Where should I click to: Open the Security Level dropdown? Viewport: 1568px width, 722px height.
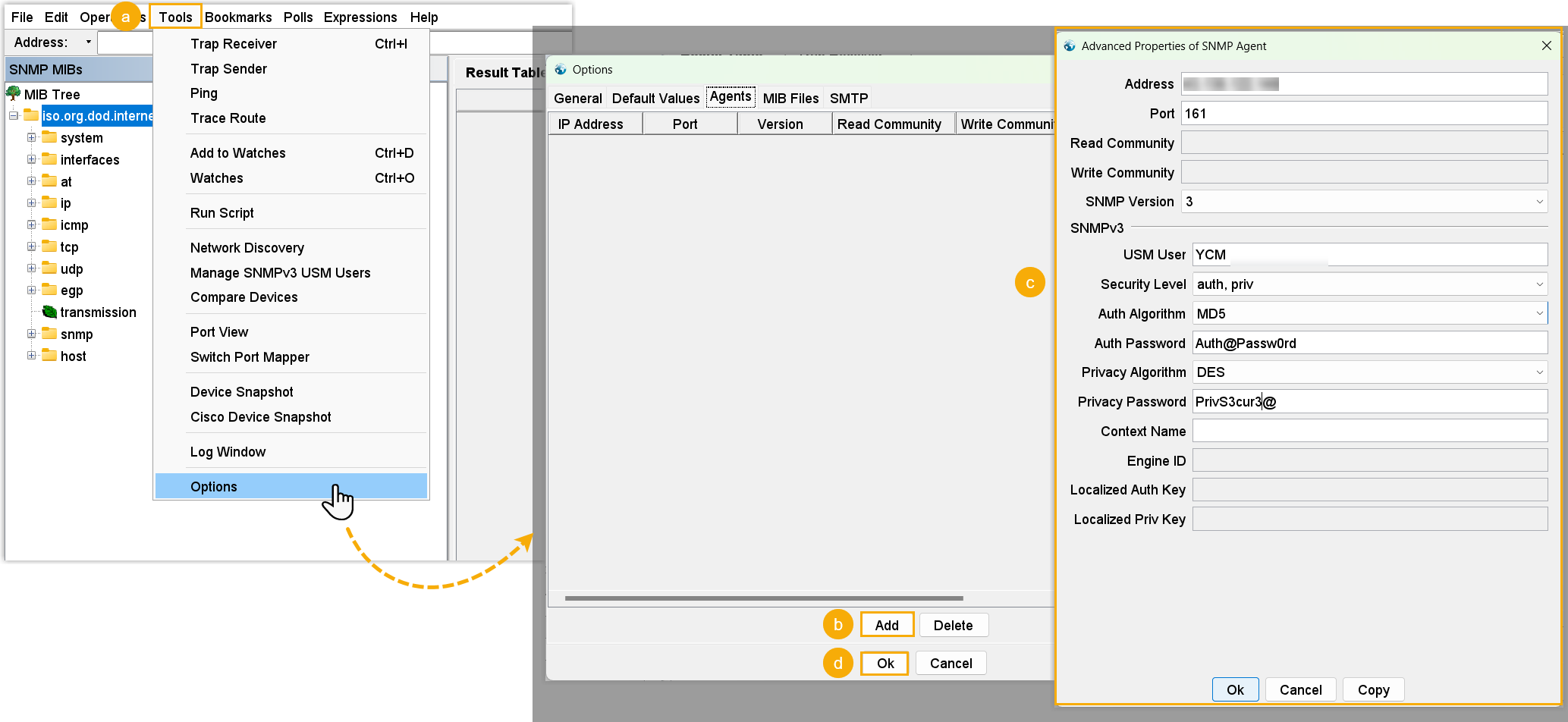coord(1539,284)
